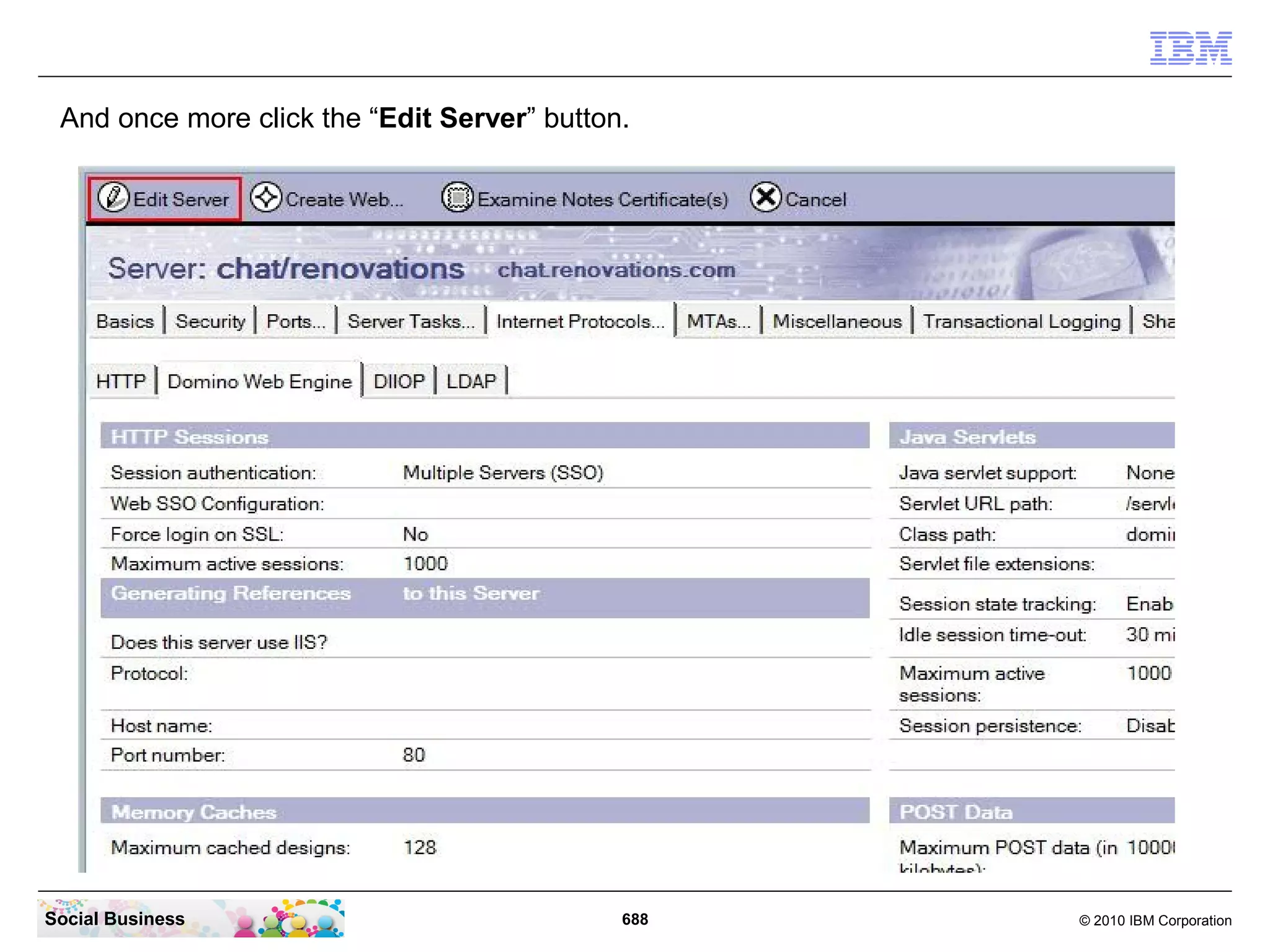Viewport: 1270px width, 952px height.
Task: Click the Memory Caches section header
Action: pyautogui.click(x=485, y=811)
